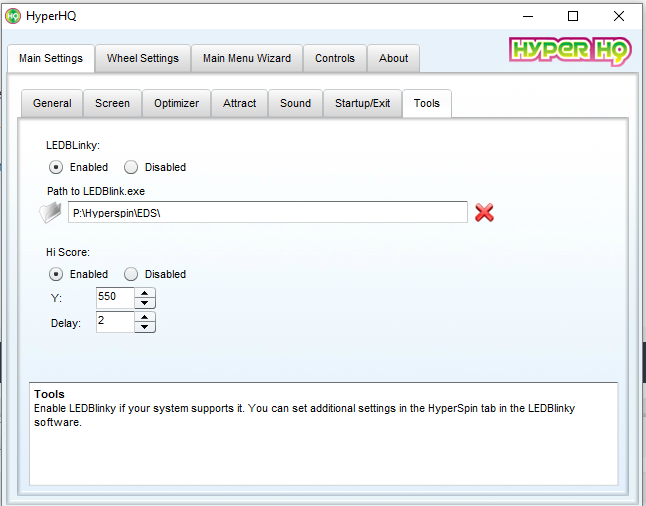Click the Tools description text box
Image resolution: width=646 pixels, height=506 pixels.
tap(323, 434)
